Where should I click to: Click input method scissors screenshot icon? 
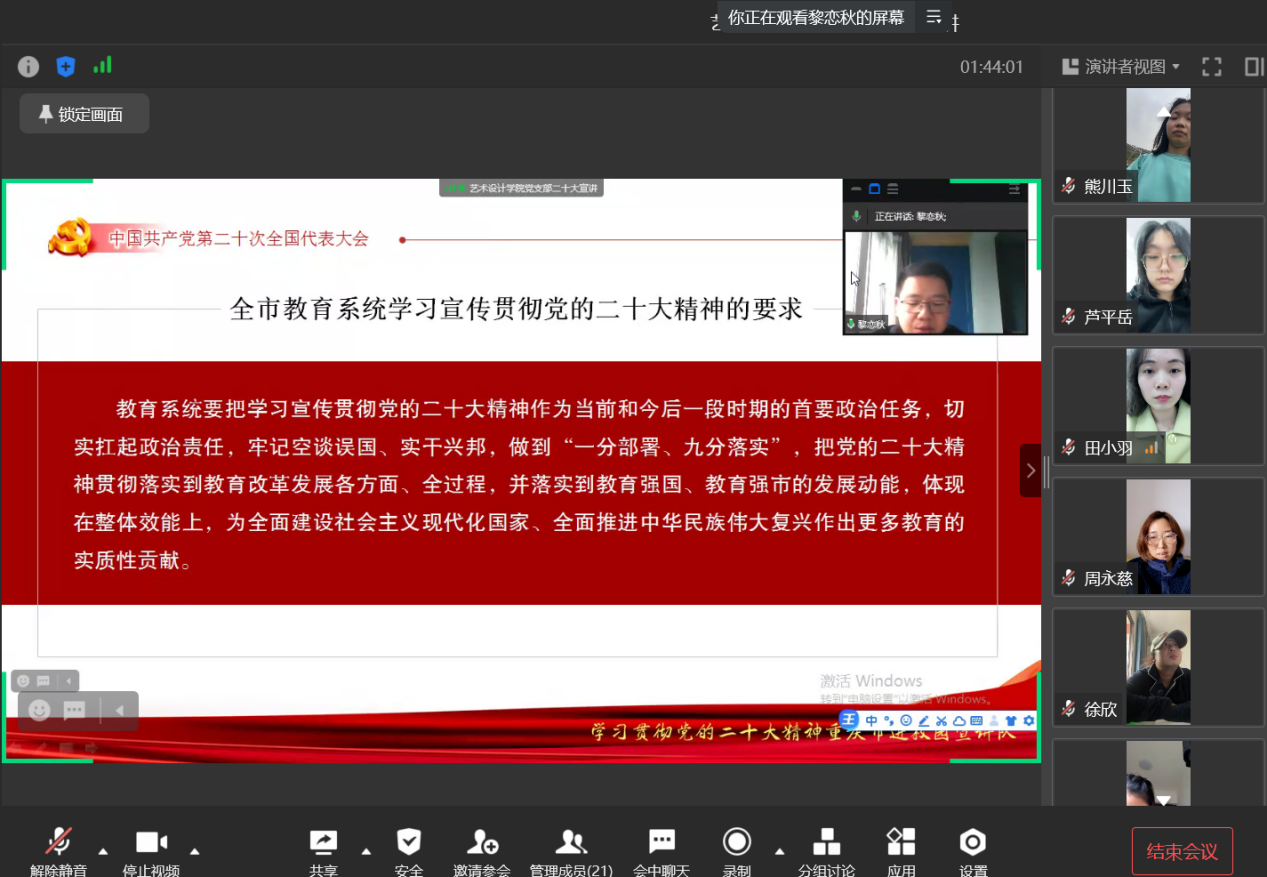(x=941, y=721)
